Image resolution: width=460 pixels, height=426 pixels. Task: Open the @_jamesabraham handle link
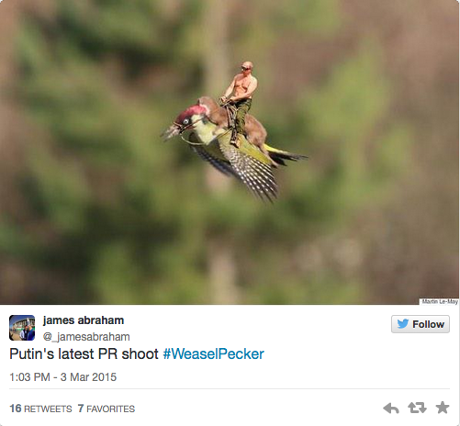click(86, 337)
